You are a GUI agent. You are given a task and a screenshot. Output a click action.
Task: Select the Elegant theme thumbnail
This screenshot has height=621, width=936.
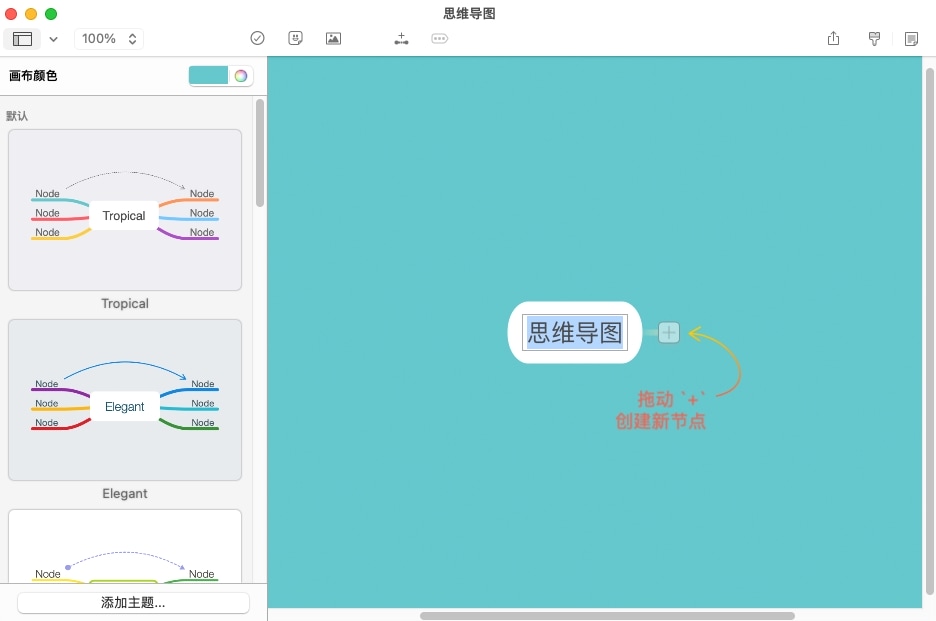pyautogui.click(x=125, y=400)
